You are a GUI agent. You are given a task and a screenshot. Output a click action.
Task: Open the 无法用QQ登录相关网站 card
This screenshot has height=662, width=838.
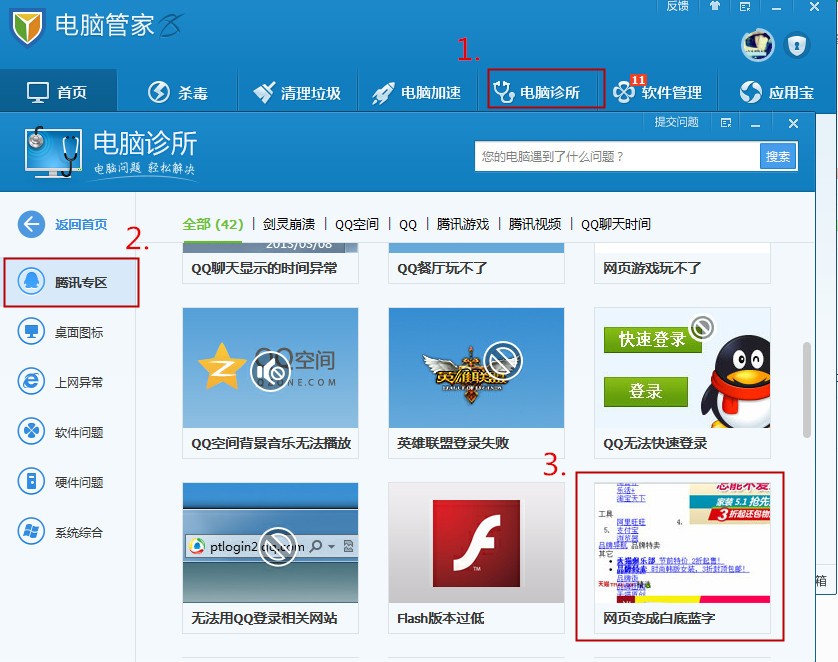point(270,558)
